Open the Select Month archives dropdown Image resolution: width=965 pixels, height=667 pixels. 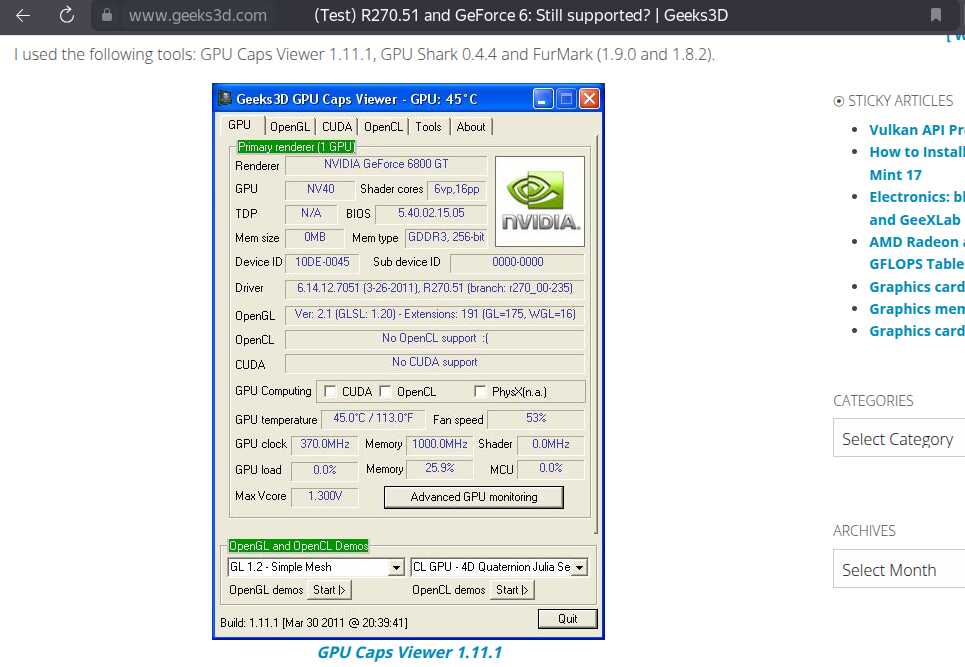pos(899,569)
